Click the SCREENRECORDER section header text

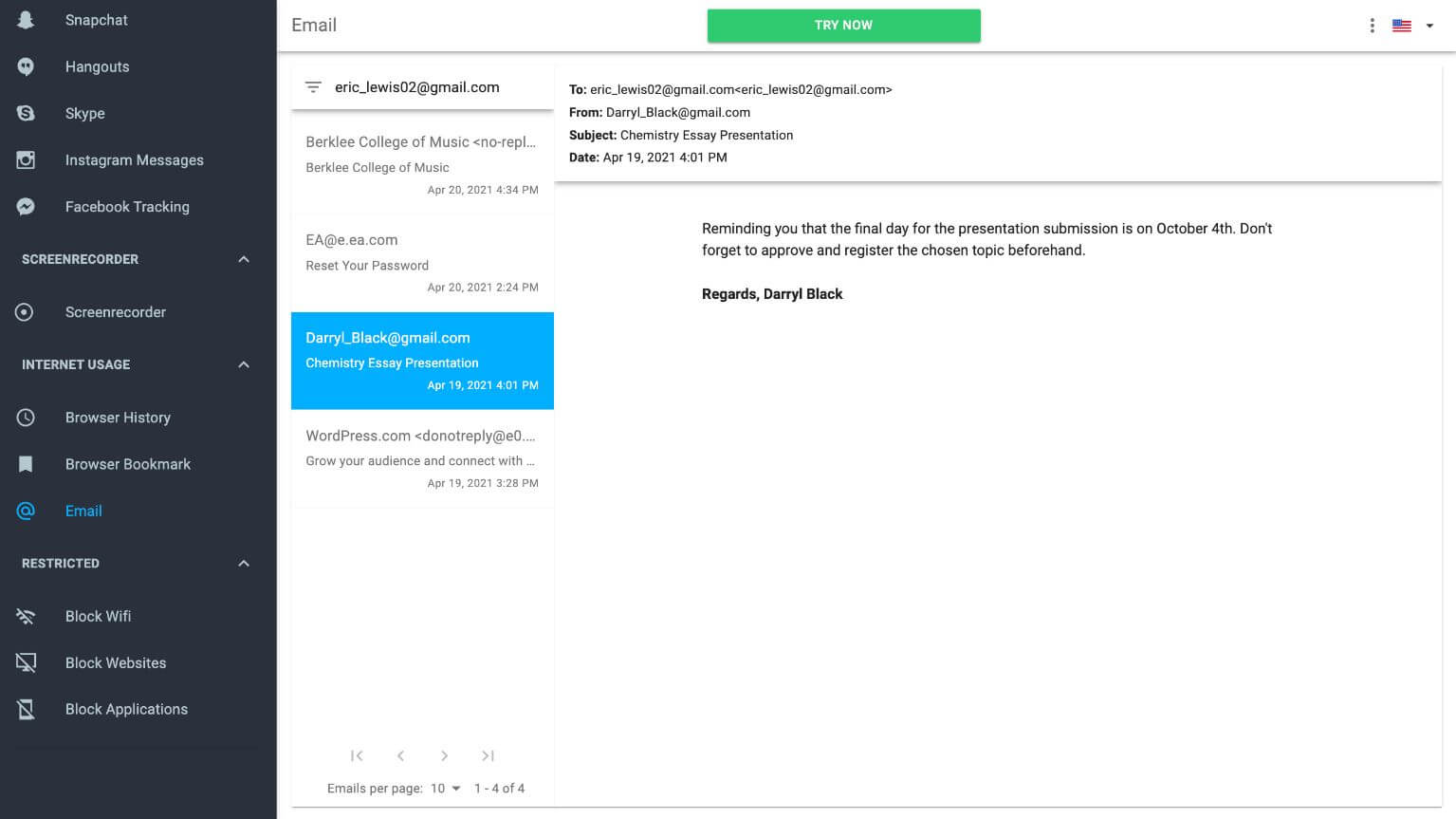[80, 259]
